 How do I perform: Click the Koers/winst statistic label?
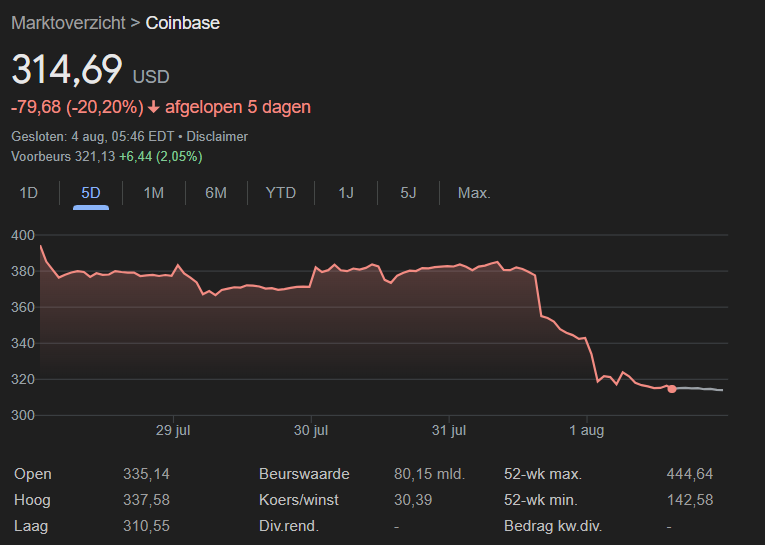[x=300, y=500]
